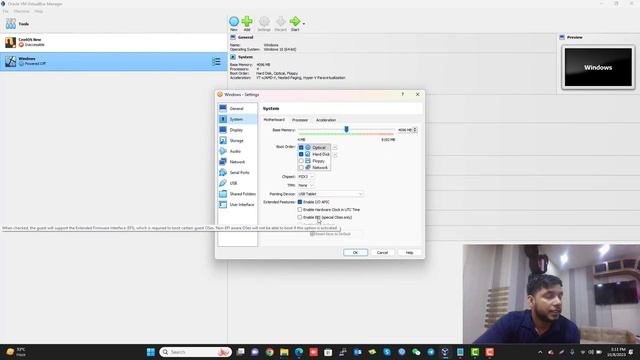Screen dimensions: 640x360
Task: Open the Machine menu
Action: click(22, 11)
